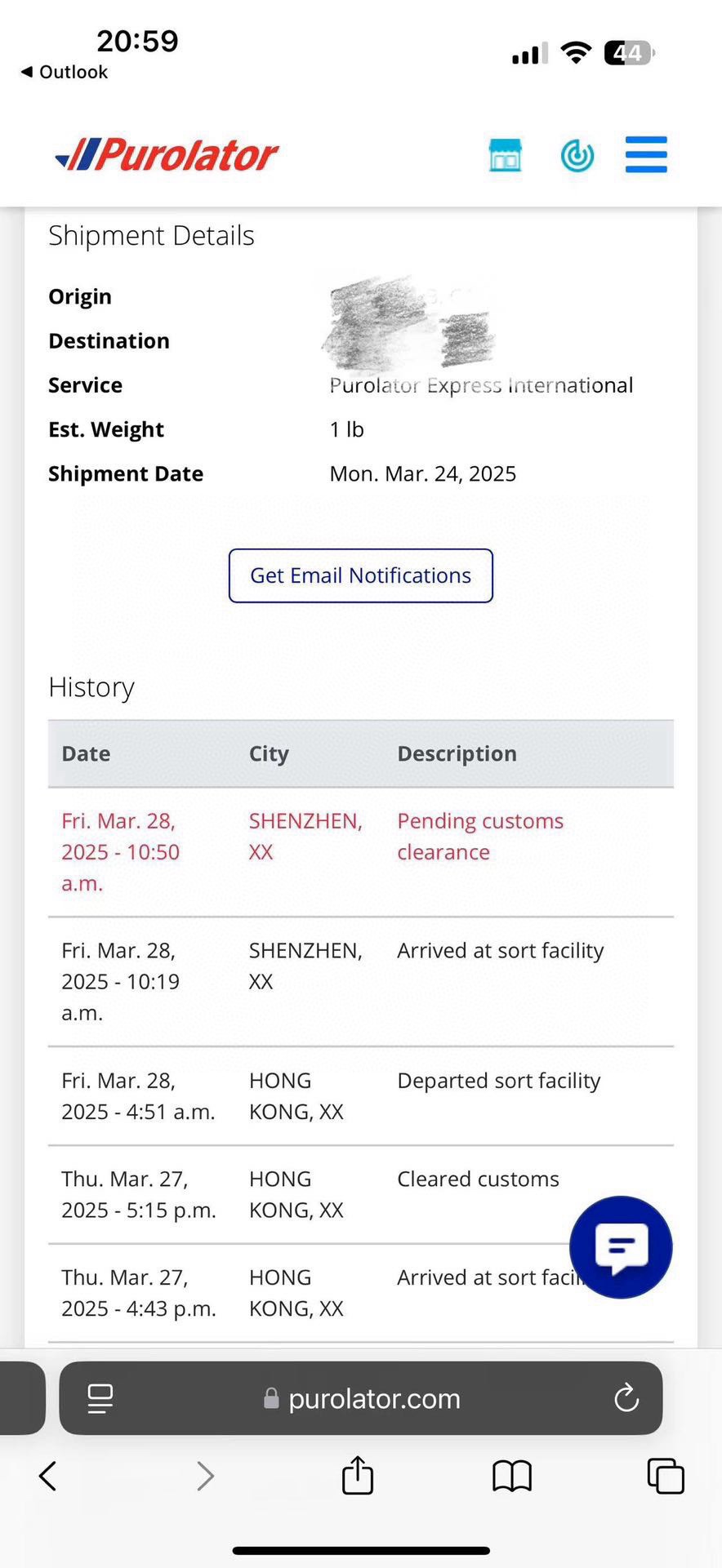The height and width of the screenshot is (1568, 722).
Task: Open the hamburger navigation menu
Action: coord(646,155)
